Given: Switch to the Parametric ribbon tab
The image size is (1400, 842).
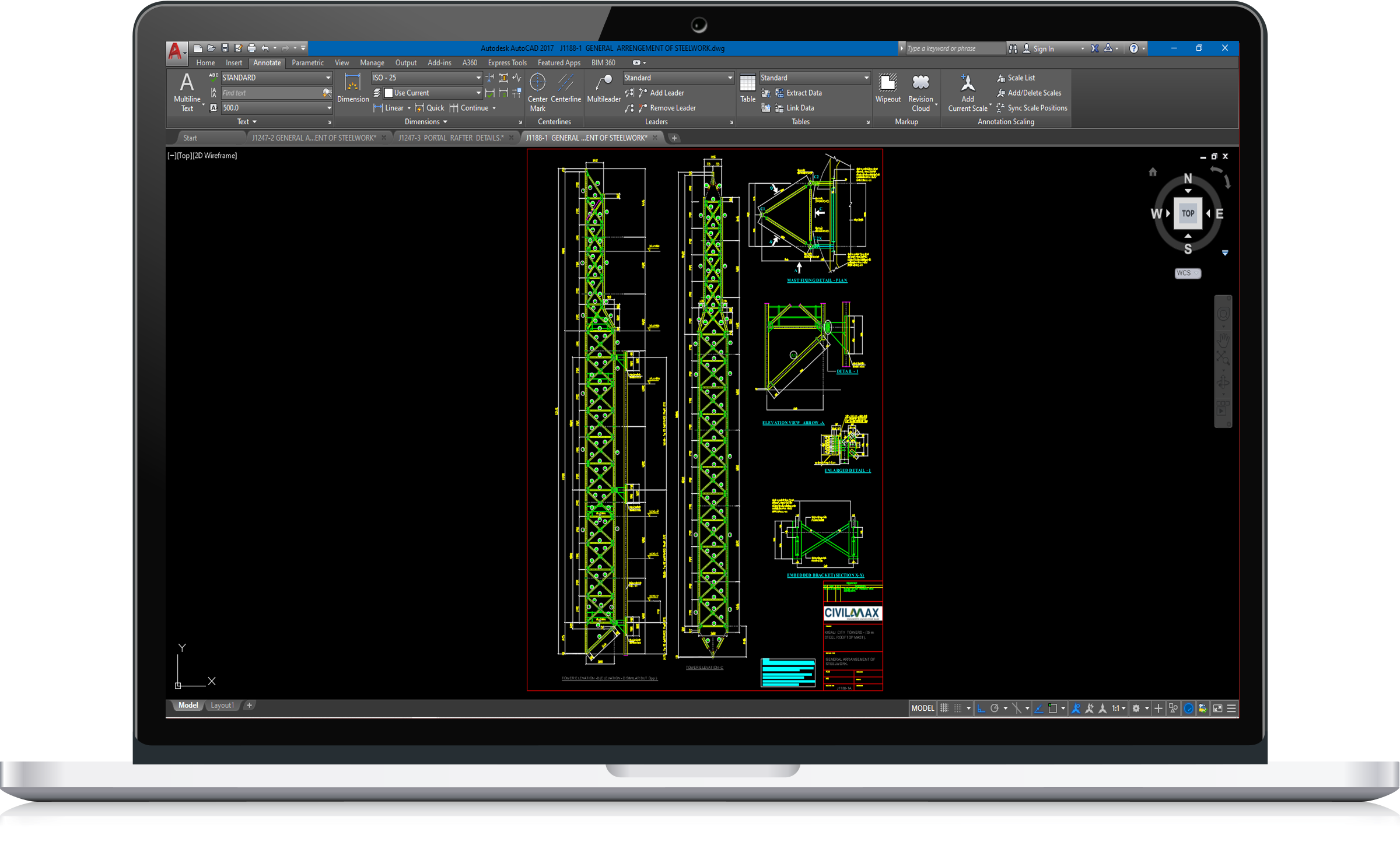Looking at the screenshot, I should pos(307,62).
